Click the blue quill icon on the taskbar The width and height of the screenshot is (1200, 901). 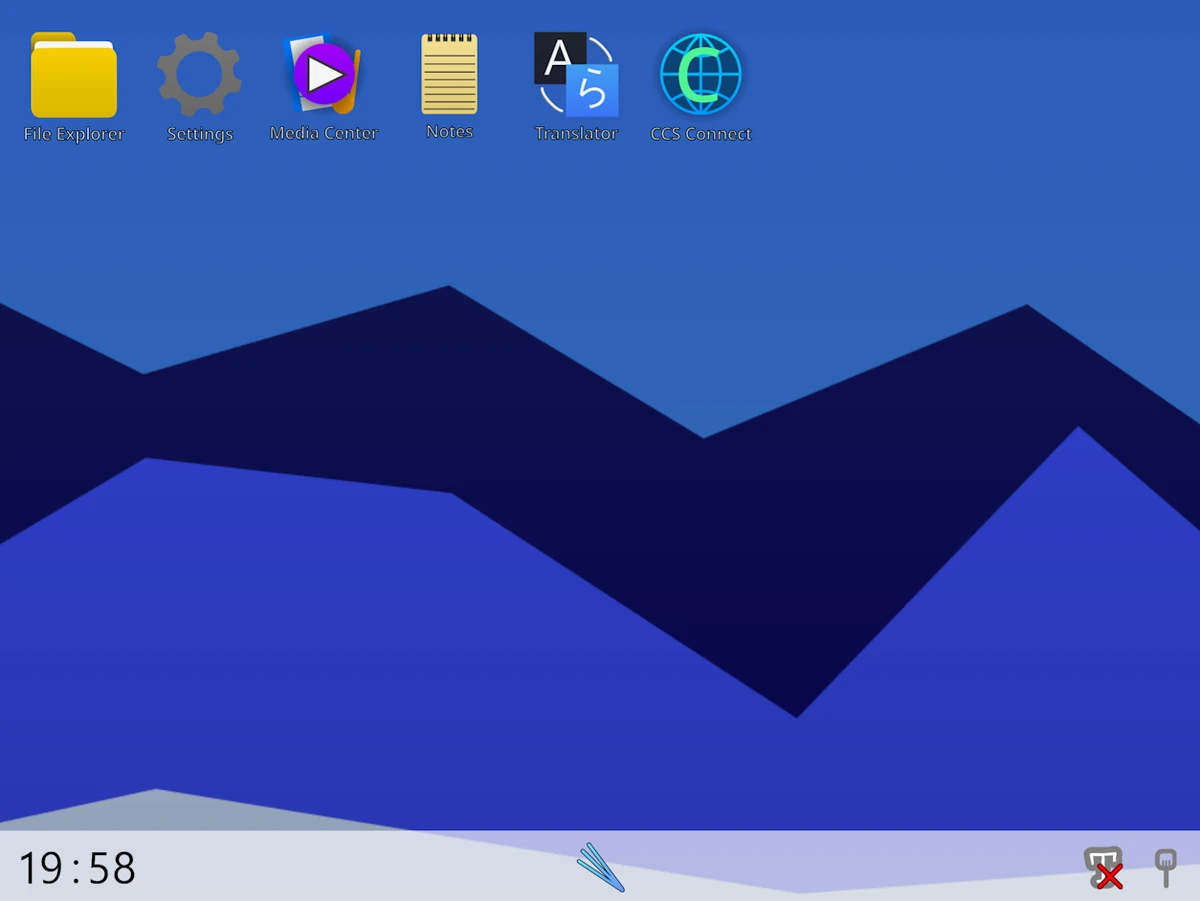coord(600,868)
